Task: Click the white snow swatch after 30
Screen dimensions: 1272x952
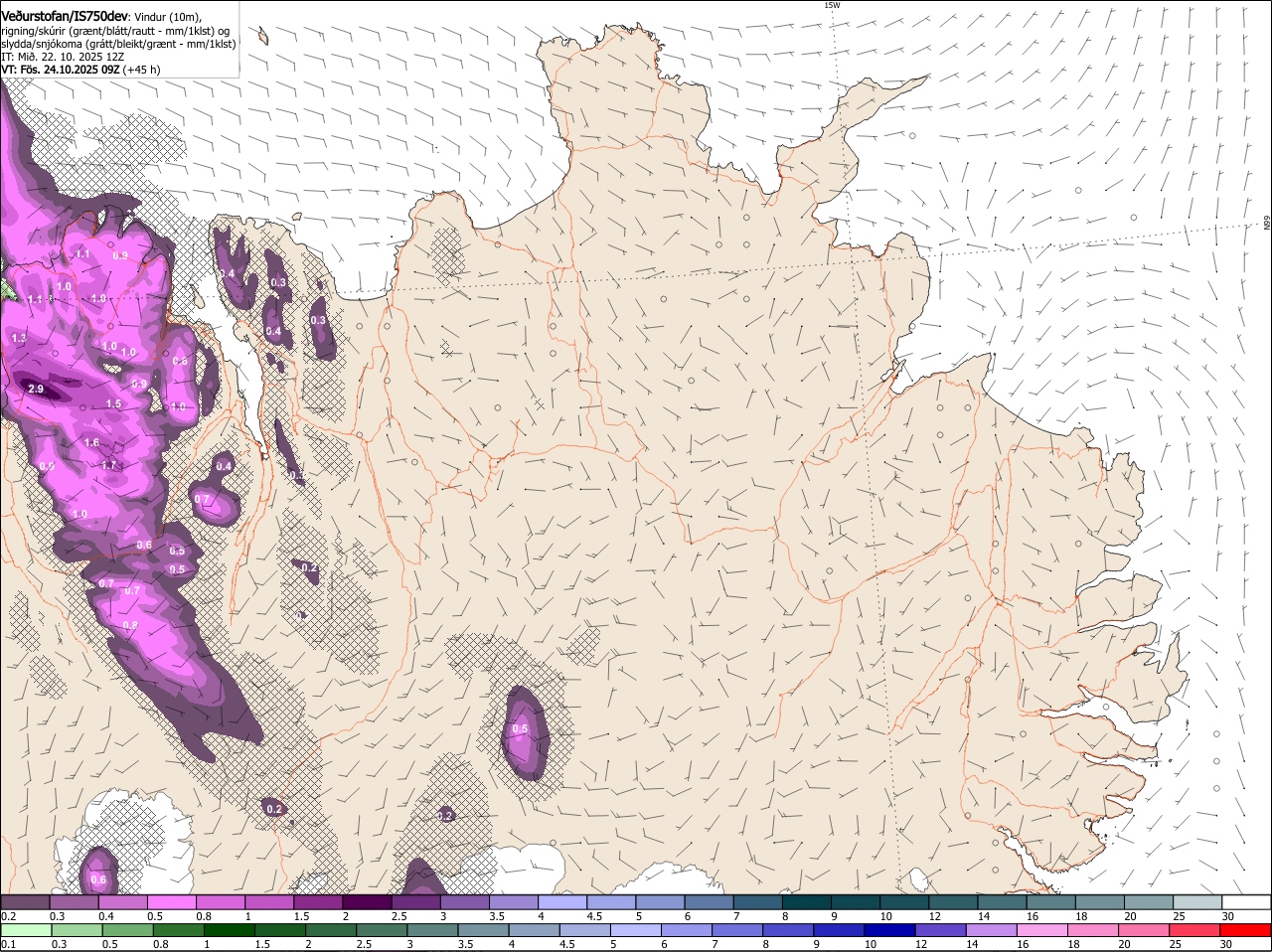Action: click(x=1247, y=901)
